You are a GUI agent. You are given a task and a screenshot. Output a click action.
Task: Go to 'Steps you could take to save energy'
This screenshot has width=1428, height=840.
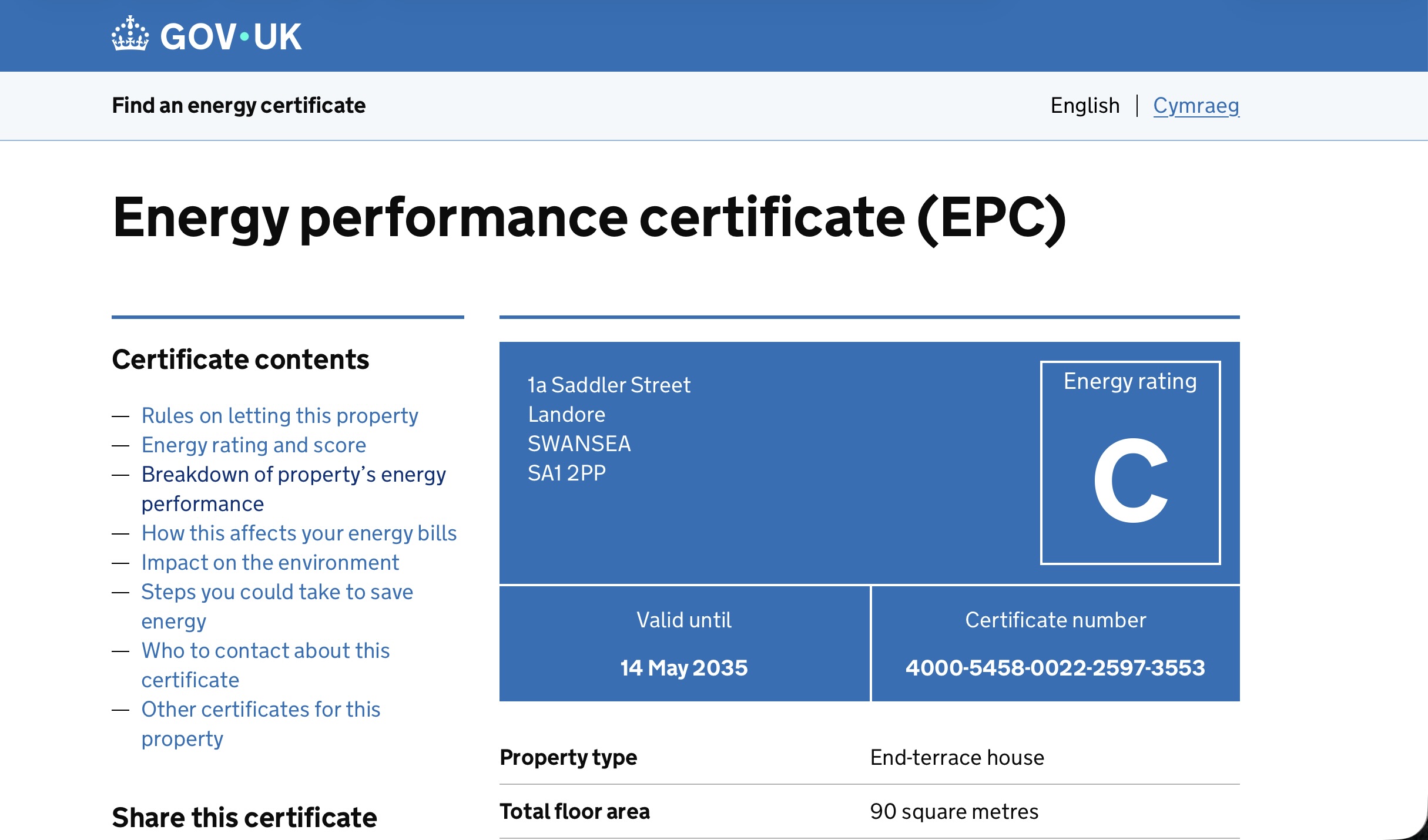(x=277, y=592)
